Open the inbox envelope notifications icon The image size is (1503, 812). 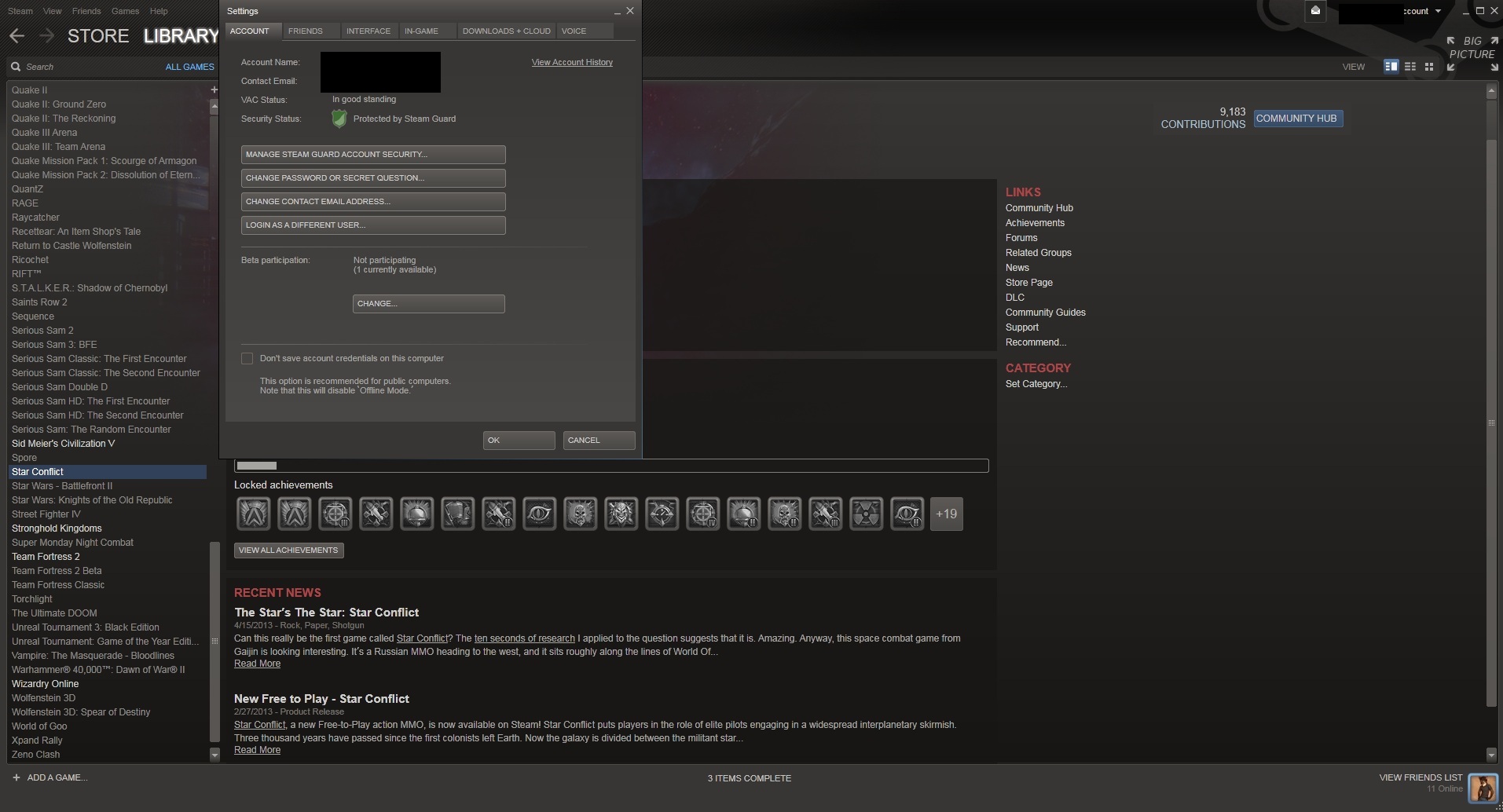coord(1315,11)
